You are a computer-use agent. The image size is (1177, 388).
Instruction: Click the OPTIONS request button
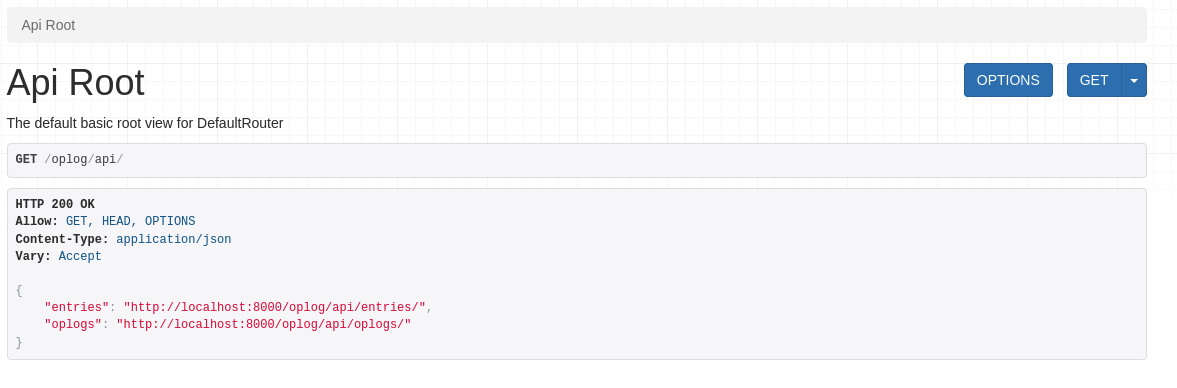[1008, 80]
